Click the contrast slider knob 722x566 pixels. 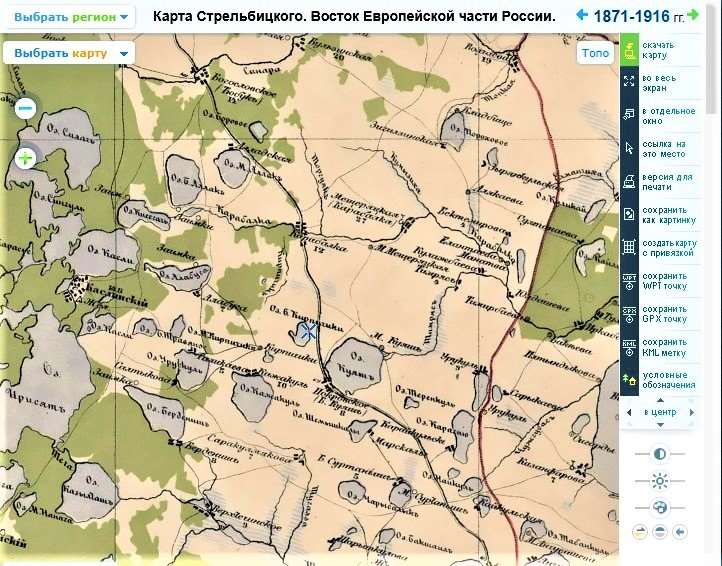(659, 454)
